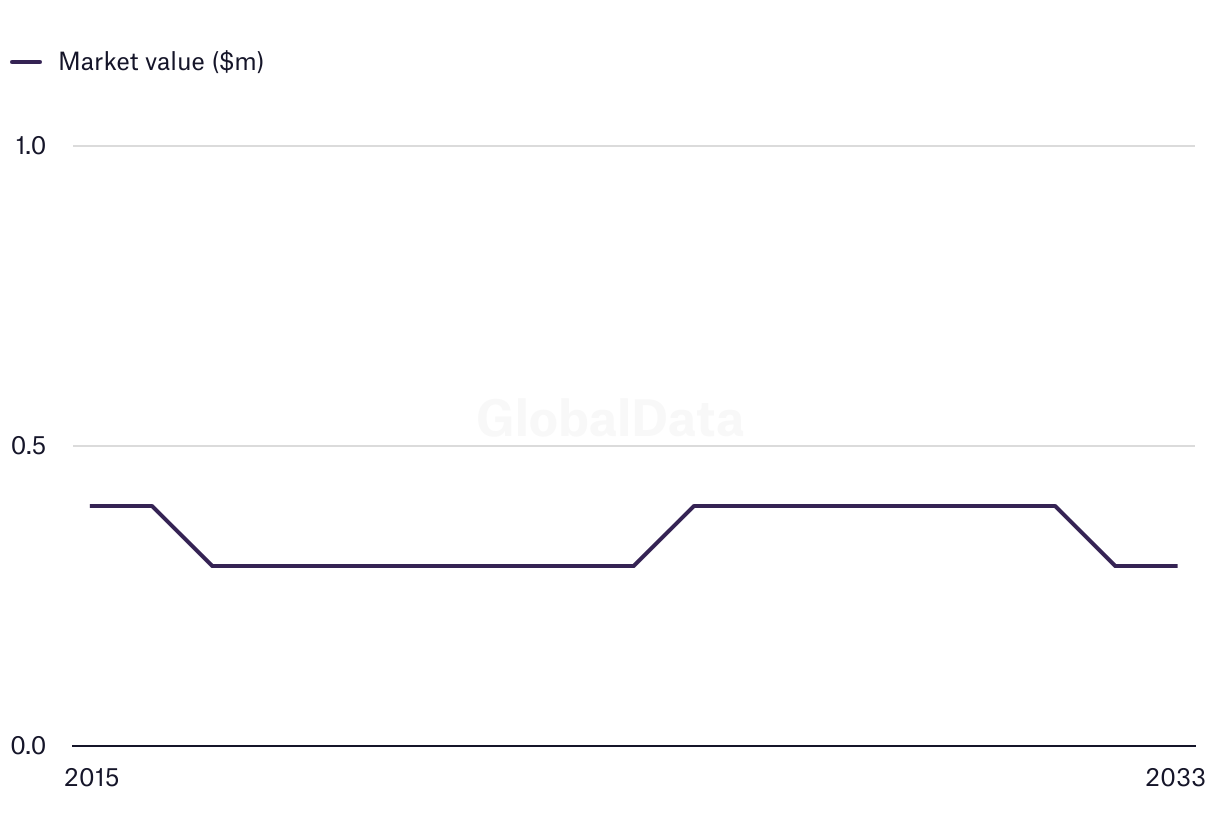Click the line's ending point at 2033
This screenshot has height=836, width=1220.
click(x=1176, y=566)
